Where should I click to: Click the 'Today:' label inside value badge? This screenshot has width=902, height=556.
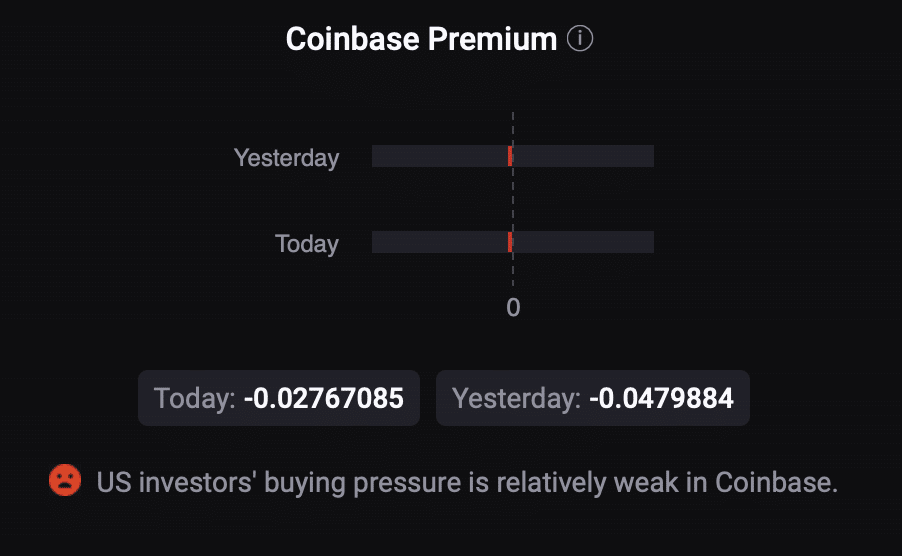(194, 399)
